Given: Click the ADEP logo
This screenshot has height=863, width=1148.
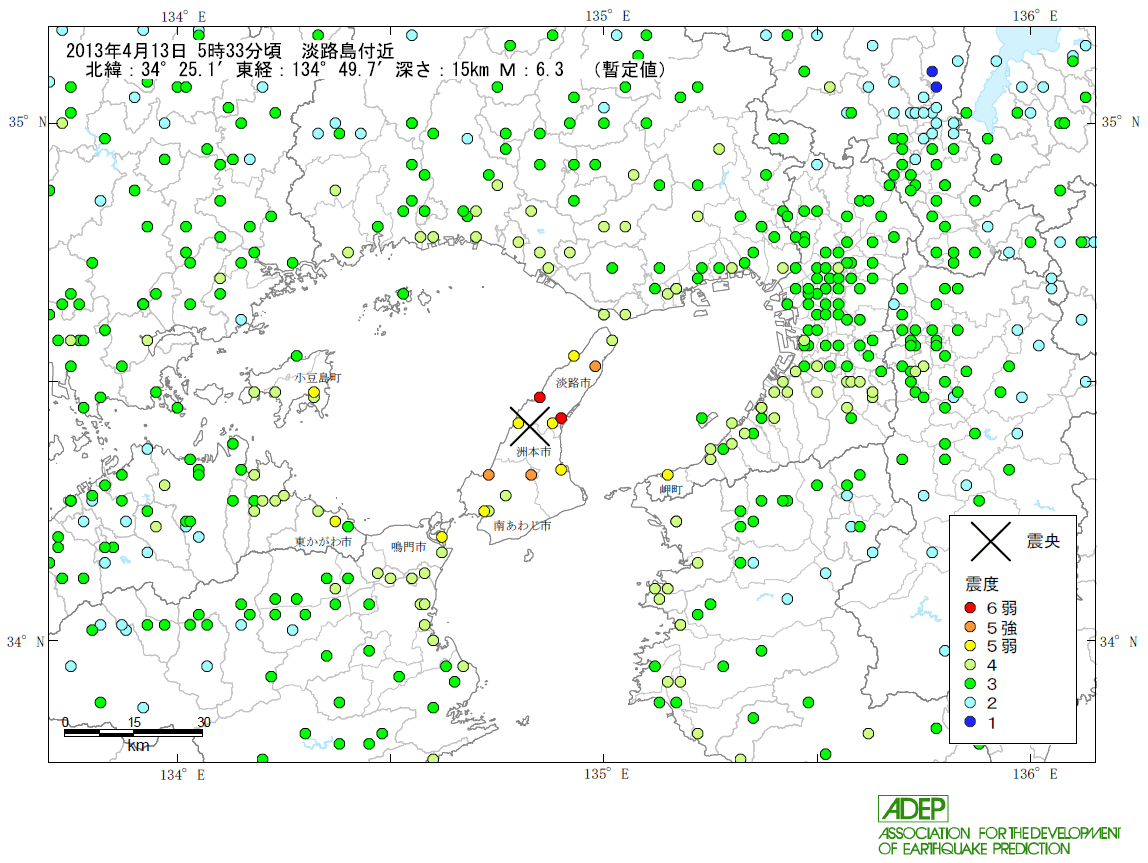Looking at the screenshot, I should point(913,809).
